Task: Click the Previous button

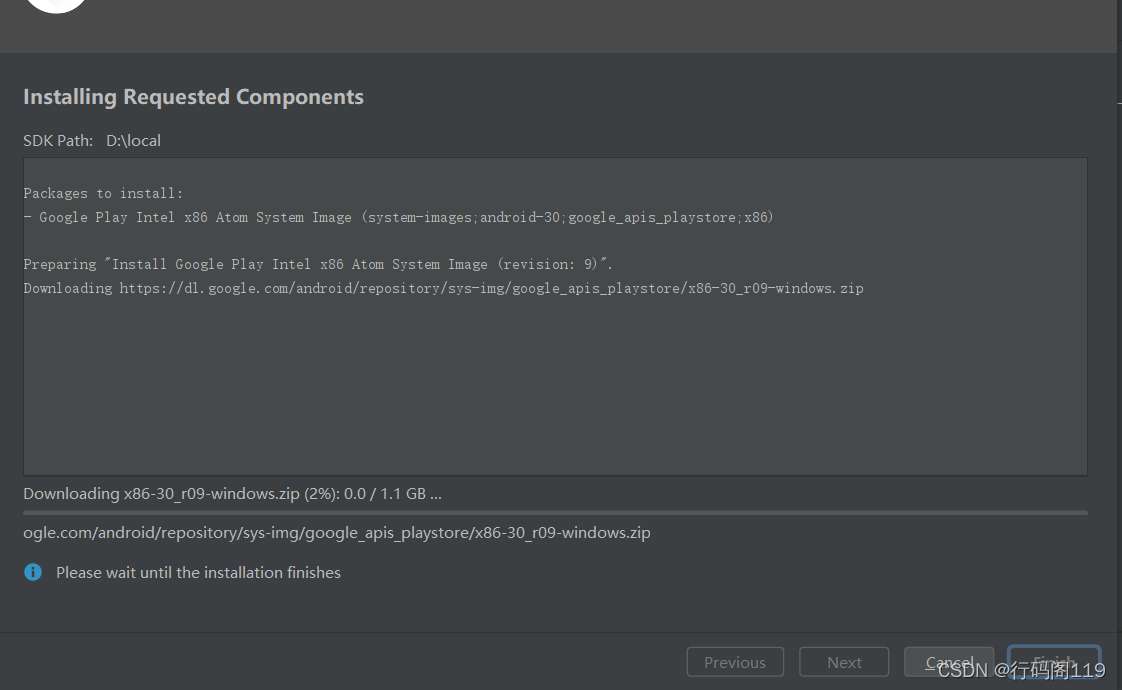Action: [x=735, y=662]
